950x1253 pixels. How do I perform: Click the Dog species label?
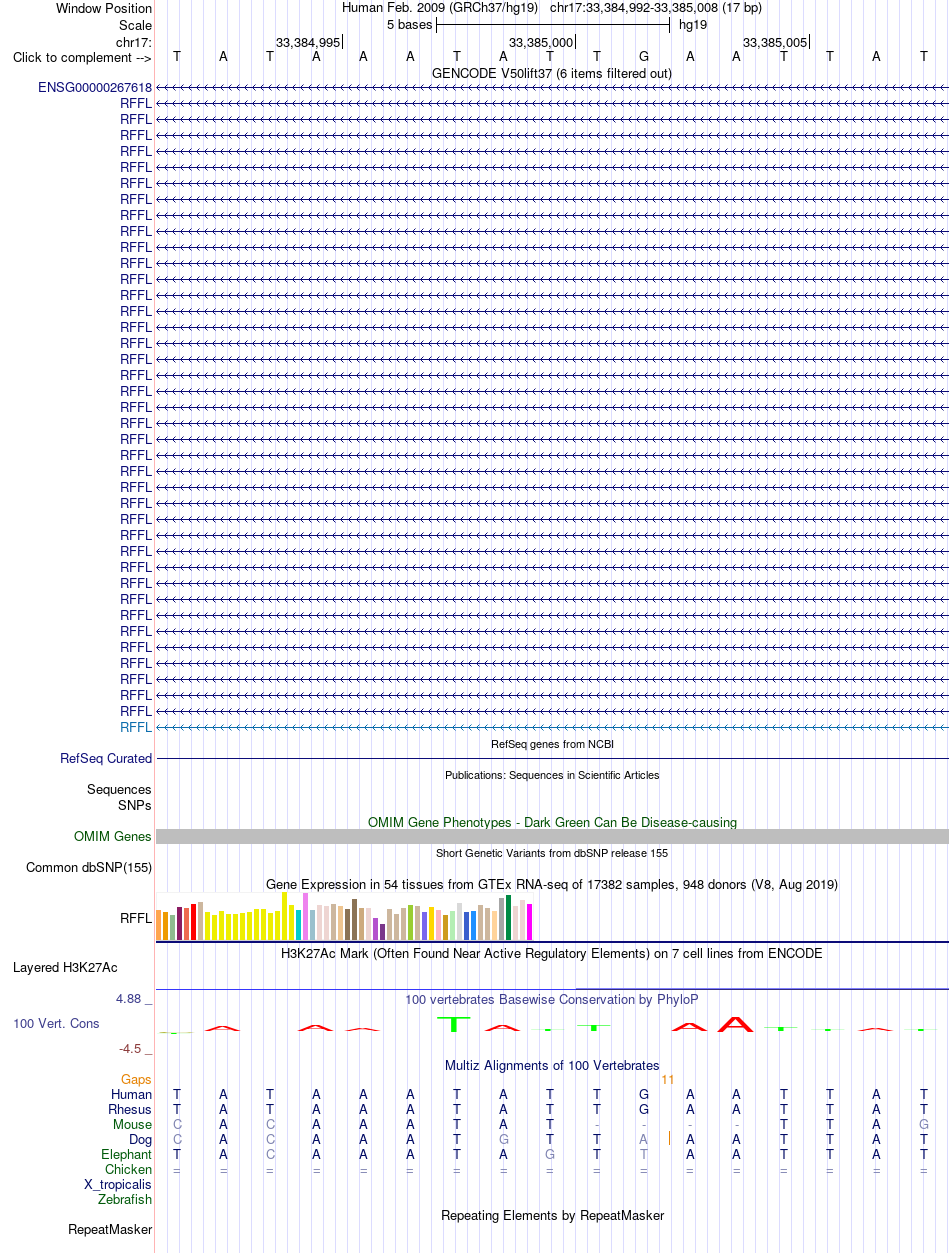pos(140,1139)
